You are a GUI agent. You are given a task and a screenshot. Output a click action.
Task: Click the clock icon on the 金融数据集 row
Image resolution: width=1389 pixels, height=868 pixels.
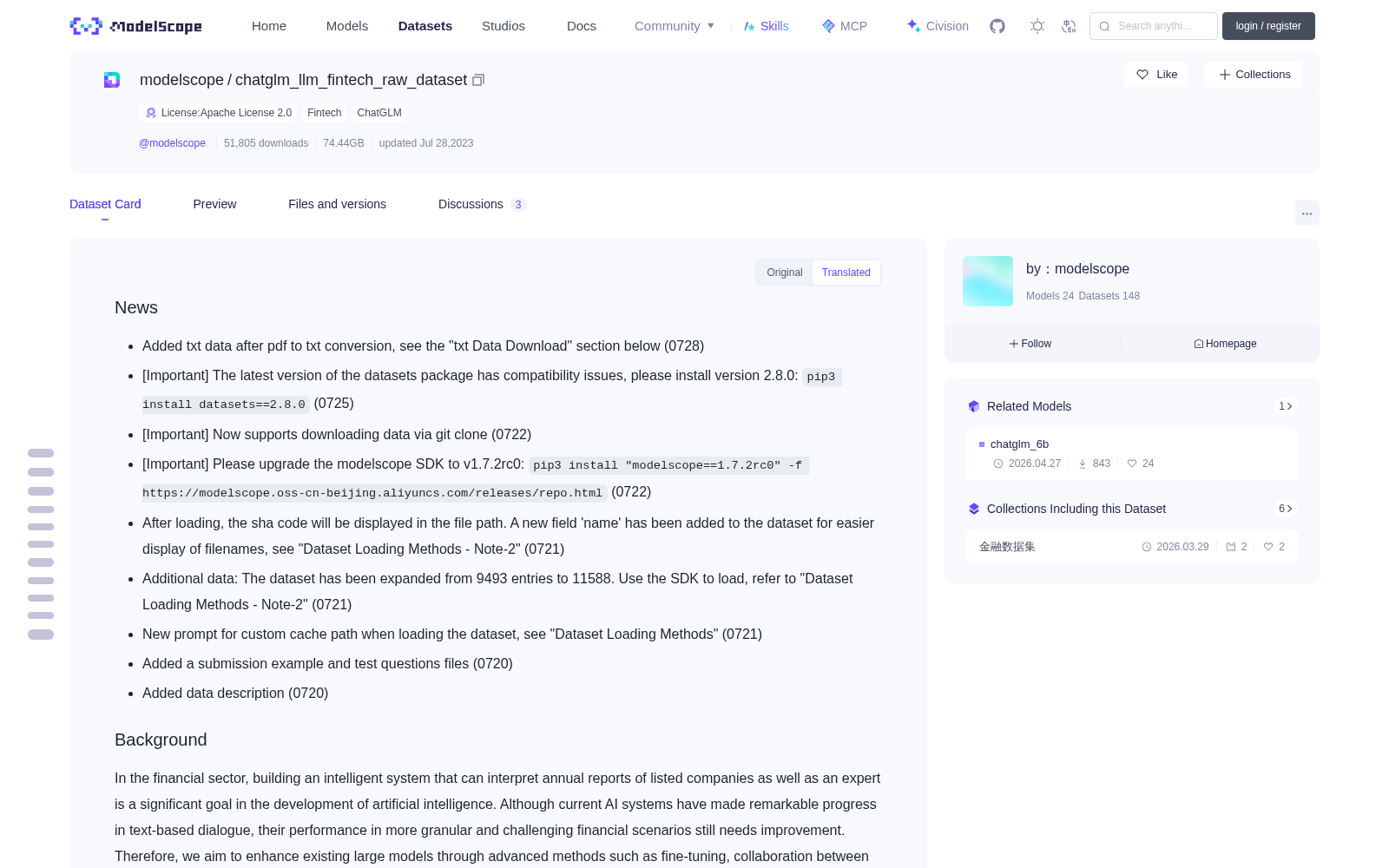[1147, 547]
